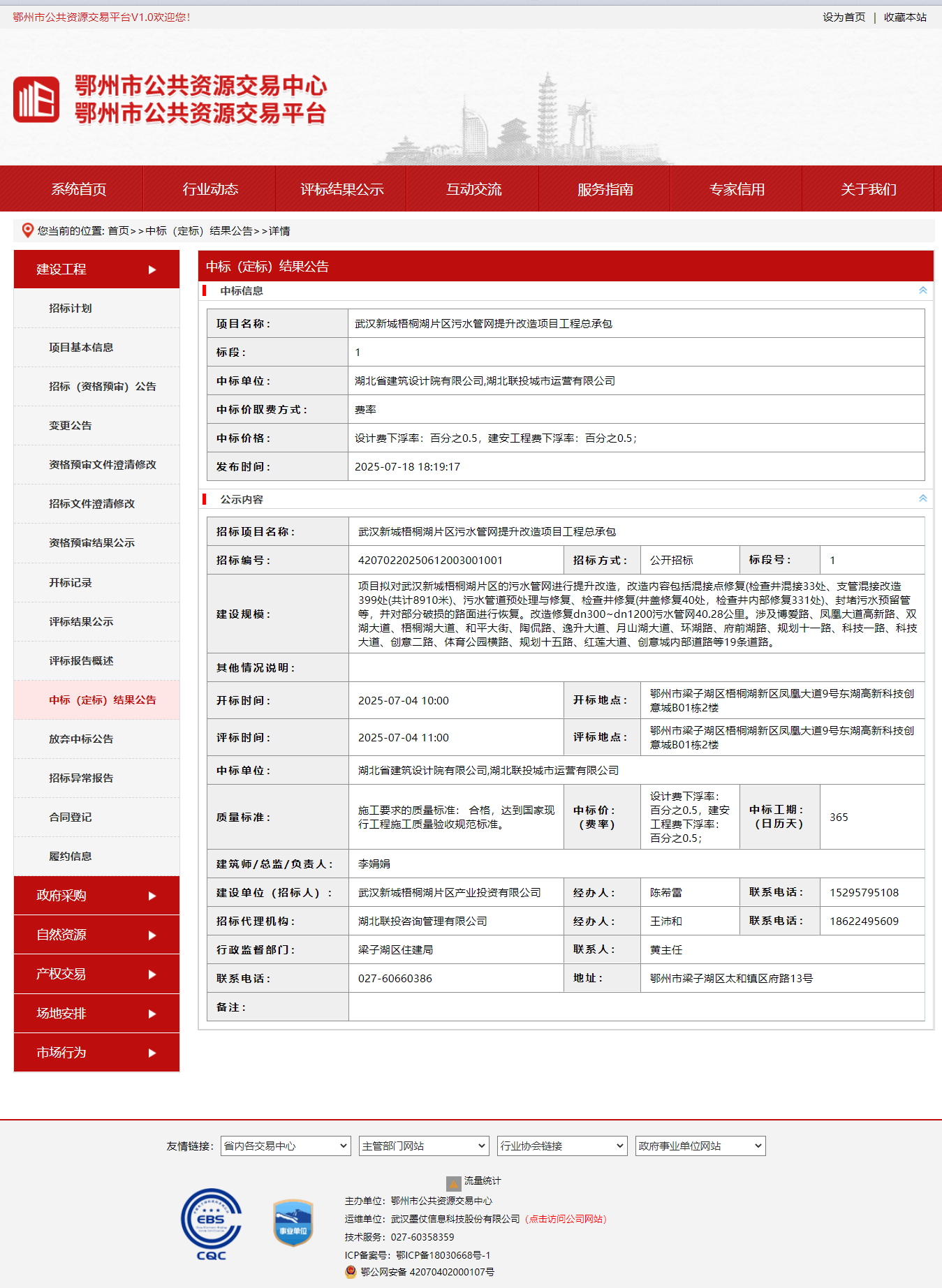Click the 设为首页 link
Image resolution: width=942 pixels, height=1288 pixels.
pyautogui.click(x=844, y=17)
